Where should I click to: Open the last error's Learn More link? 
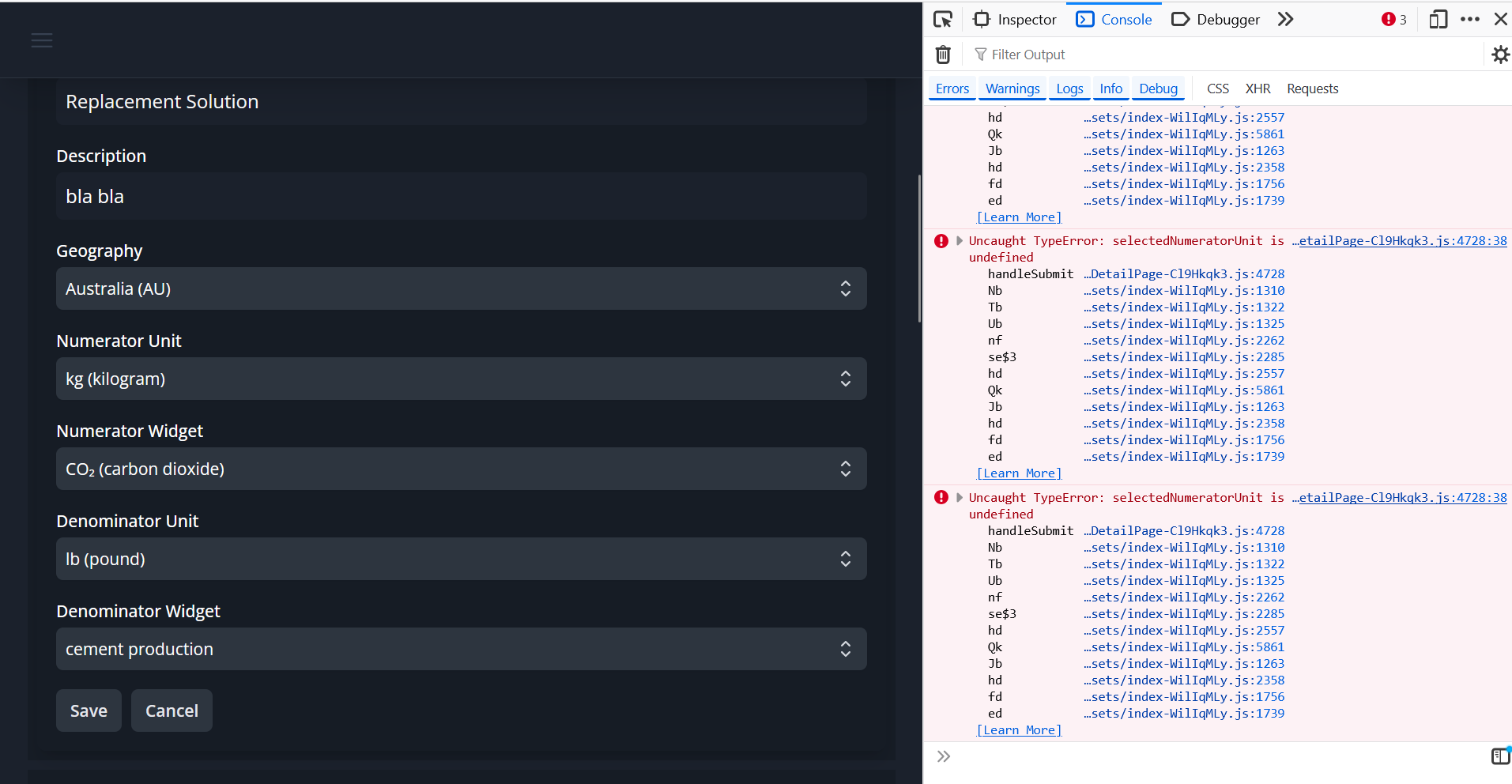[x=1019, y=730]
